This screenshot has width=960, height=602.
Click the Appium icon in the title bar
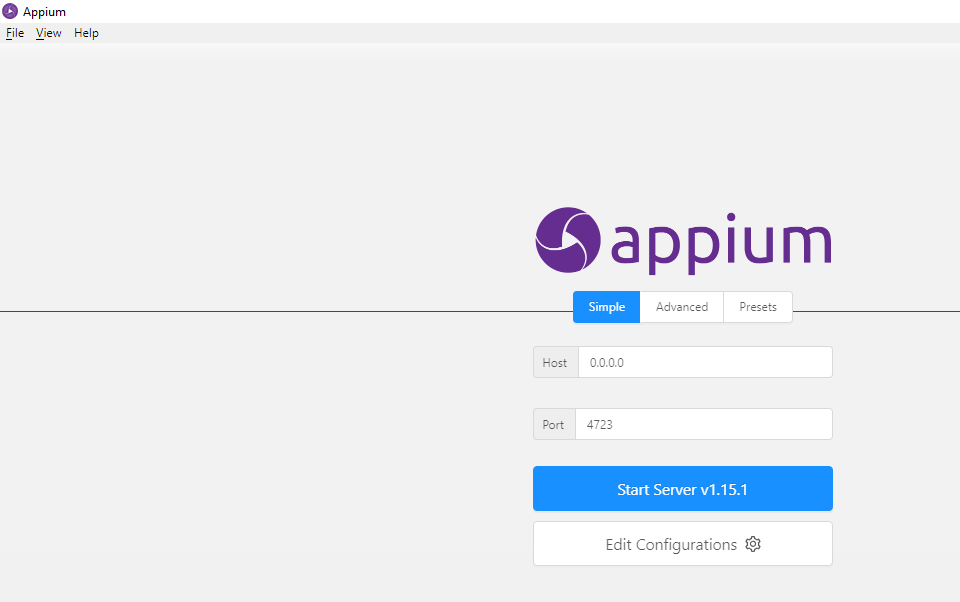[x=10, y=11]
